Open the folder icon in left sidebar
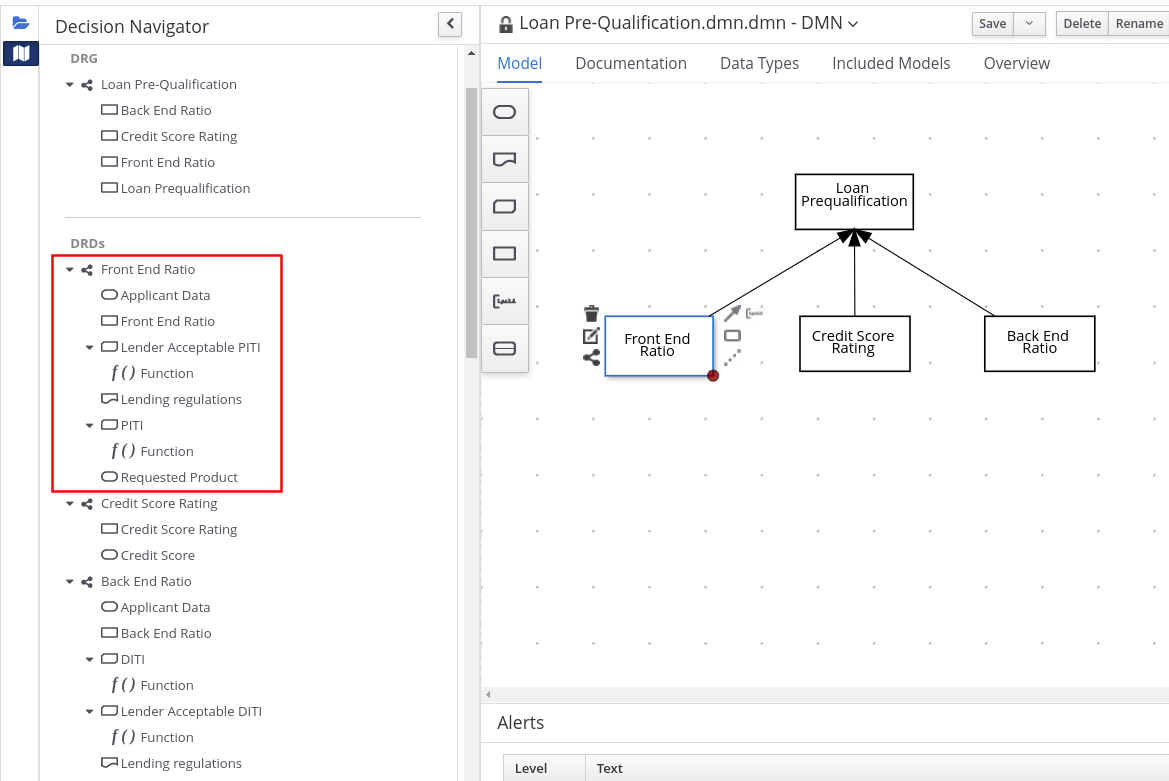 point(21,22)
